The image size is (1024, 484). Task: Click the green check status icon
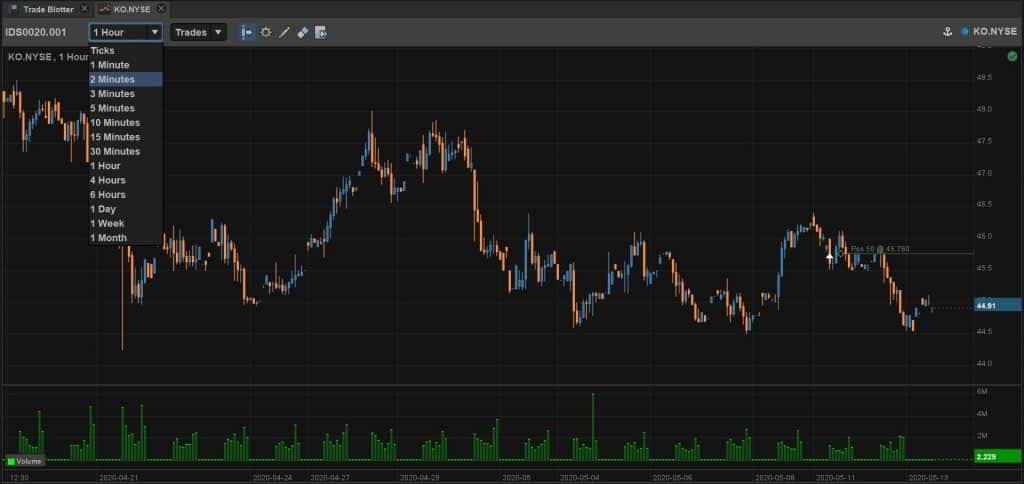click(1012, 57)
